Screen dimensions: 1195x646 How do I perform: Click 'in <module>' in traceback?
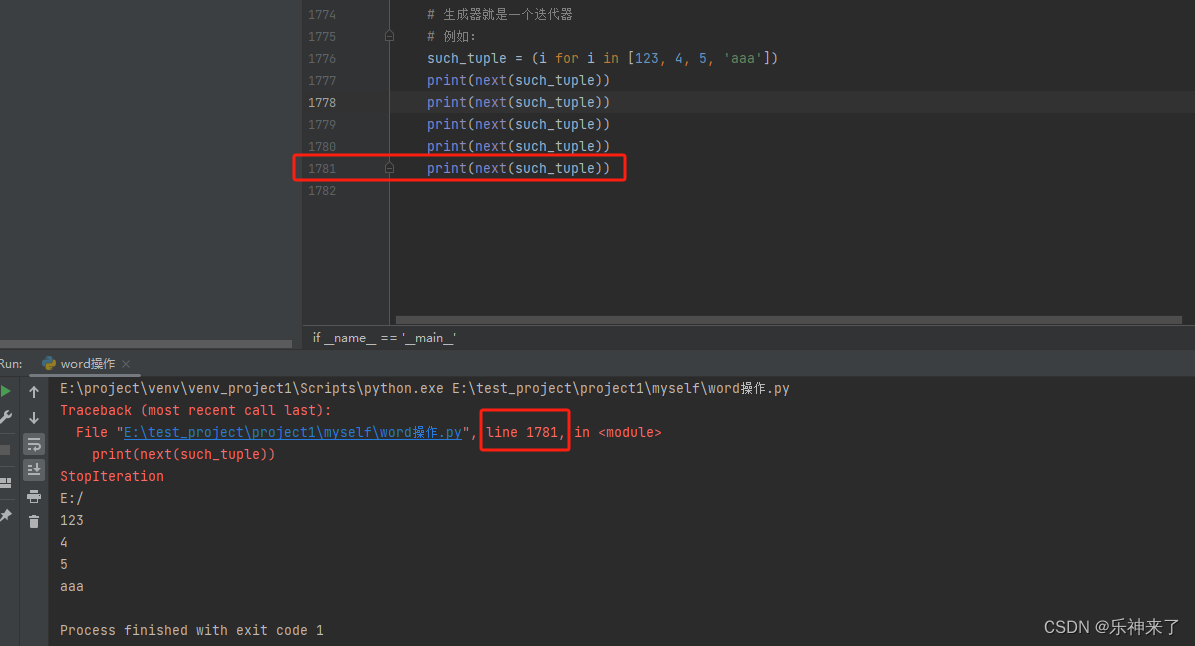[618, 432]
